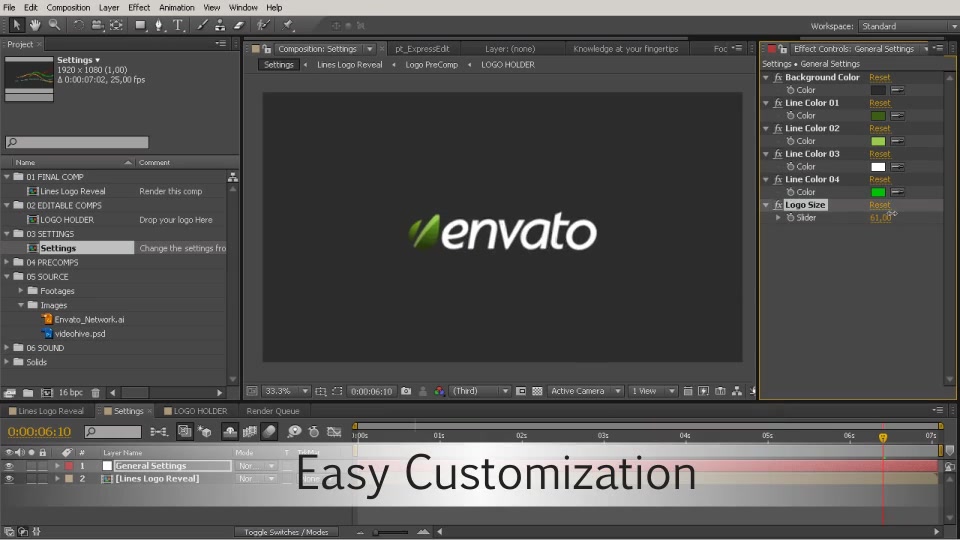Open the Active Camera view dropdown
The height and width of the screenshot is (540, 960).
pyautogui.click(x=585, y=391)
